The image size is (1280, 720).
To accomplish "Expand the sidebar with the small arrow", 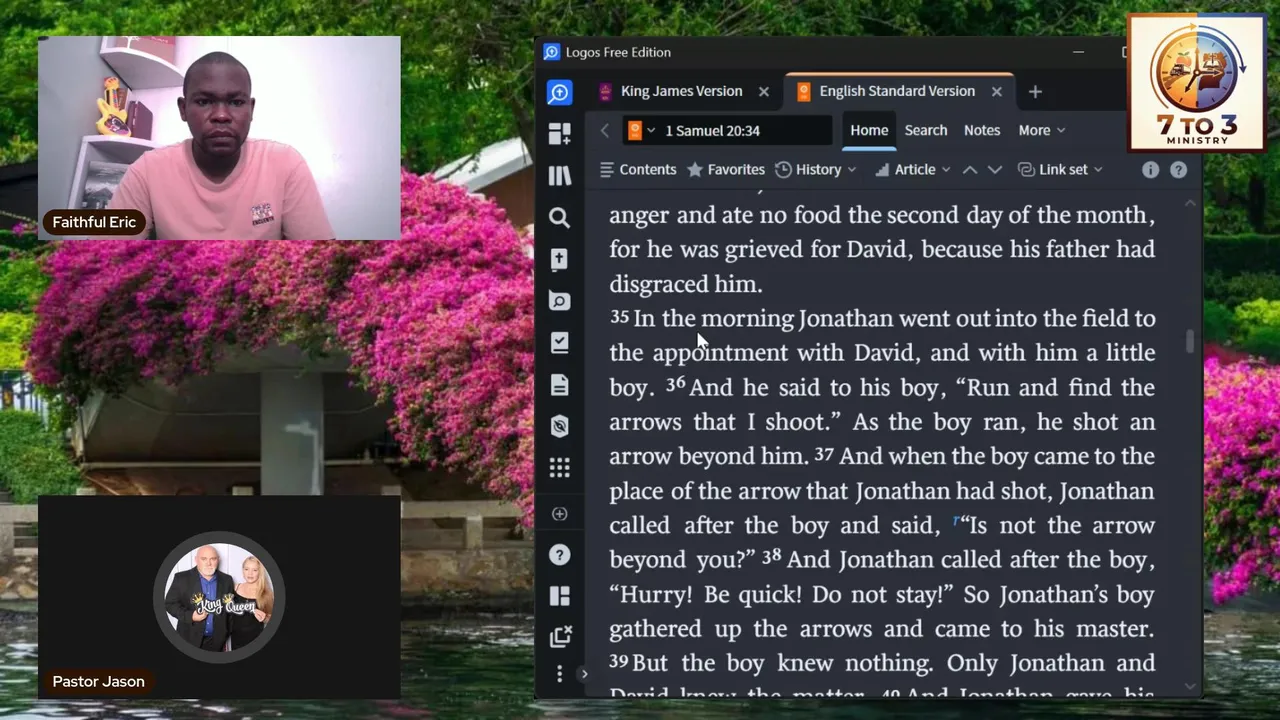I will click(584, 674).
